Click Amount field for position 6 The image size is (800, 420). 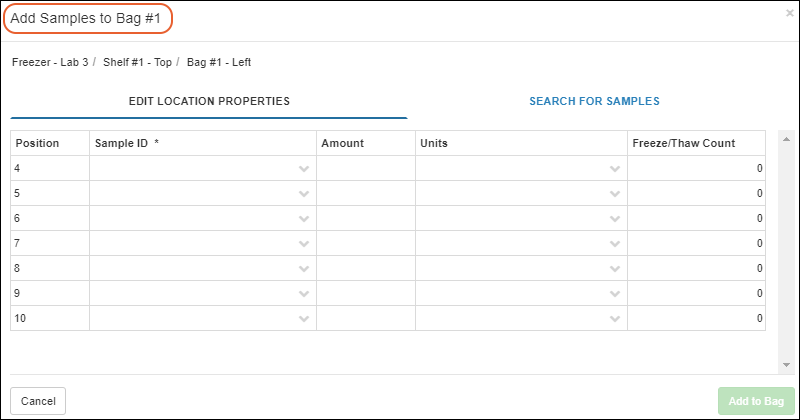coord(366,218)
